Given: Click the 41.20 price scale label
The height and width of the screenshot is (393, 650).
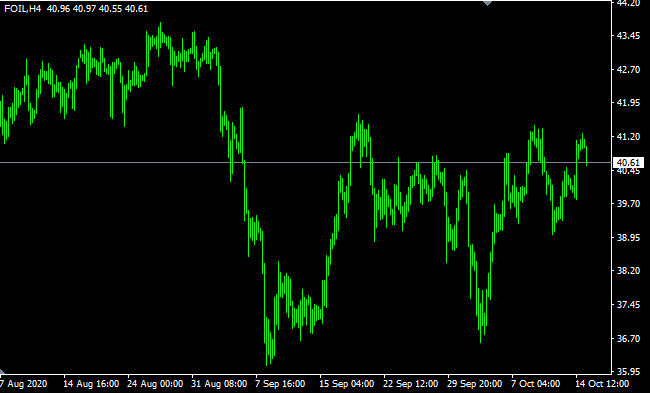Looking at the screenshot, I should pos(628,136).
